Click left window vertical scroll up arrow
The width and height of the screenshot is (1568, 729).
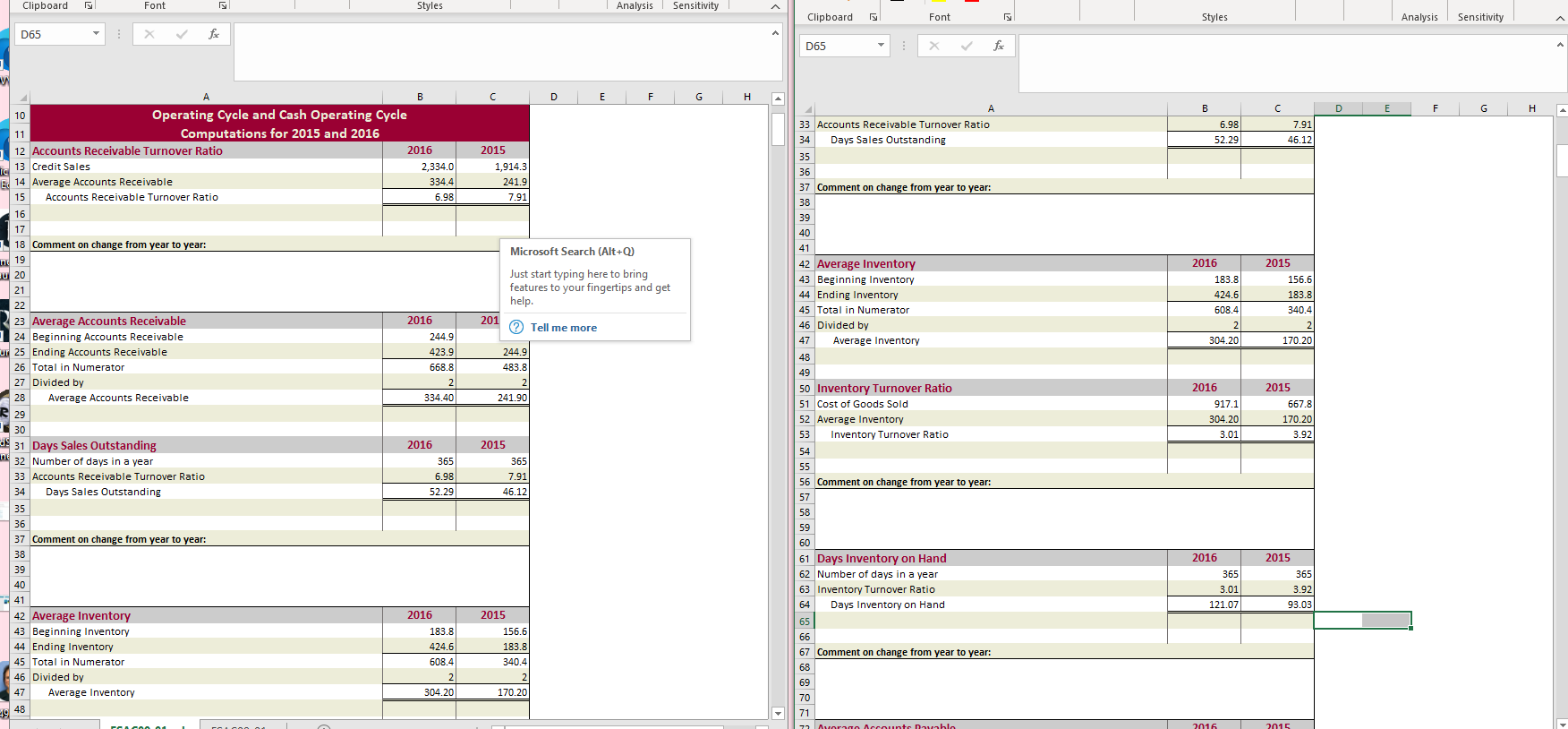point(778,99)
